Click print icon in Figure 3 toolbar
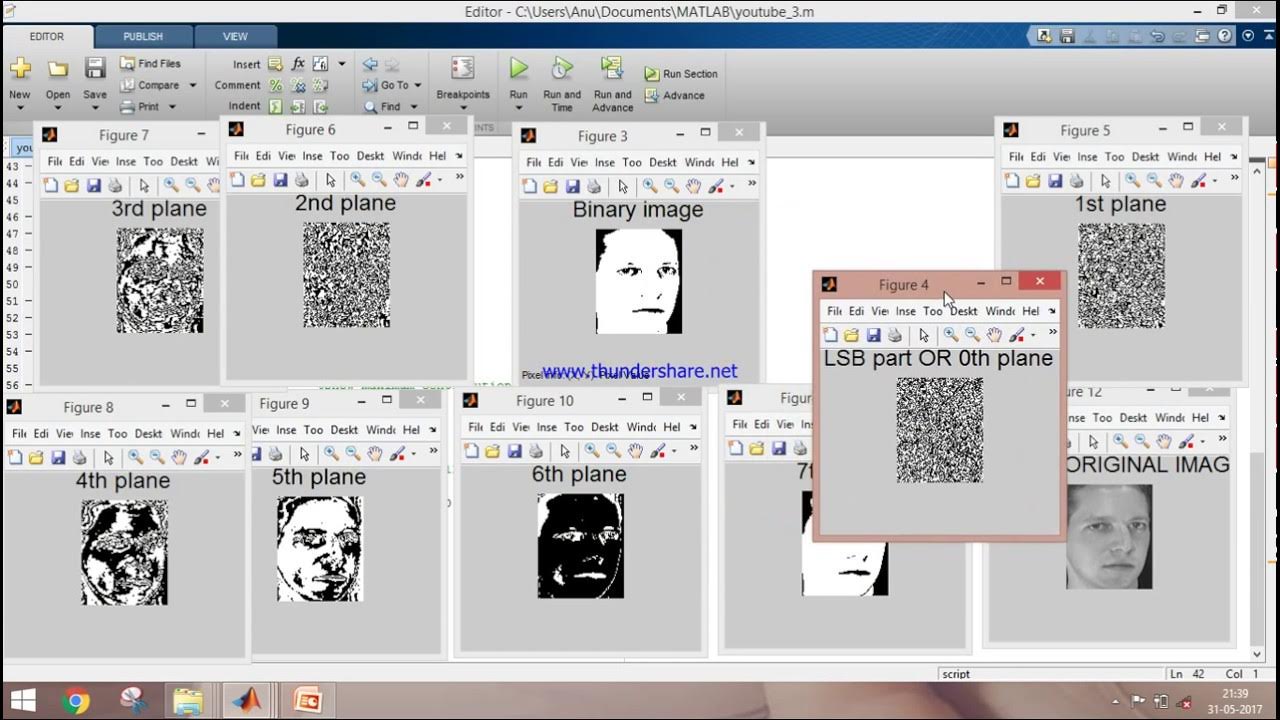Viewport: 1280px width, 720px height. 594,186
